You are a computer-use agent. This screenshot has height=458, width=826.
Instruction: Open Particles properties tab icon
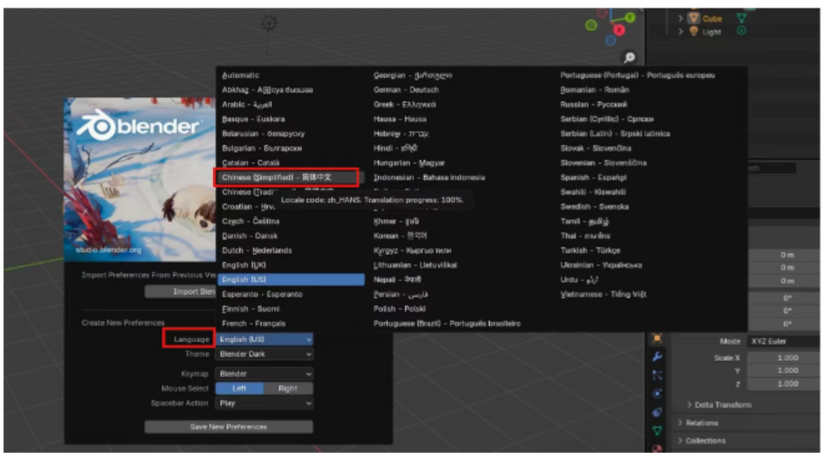pos(657,376)
